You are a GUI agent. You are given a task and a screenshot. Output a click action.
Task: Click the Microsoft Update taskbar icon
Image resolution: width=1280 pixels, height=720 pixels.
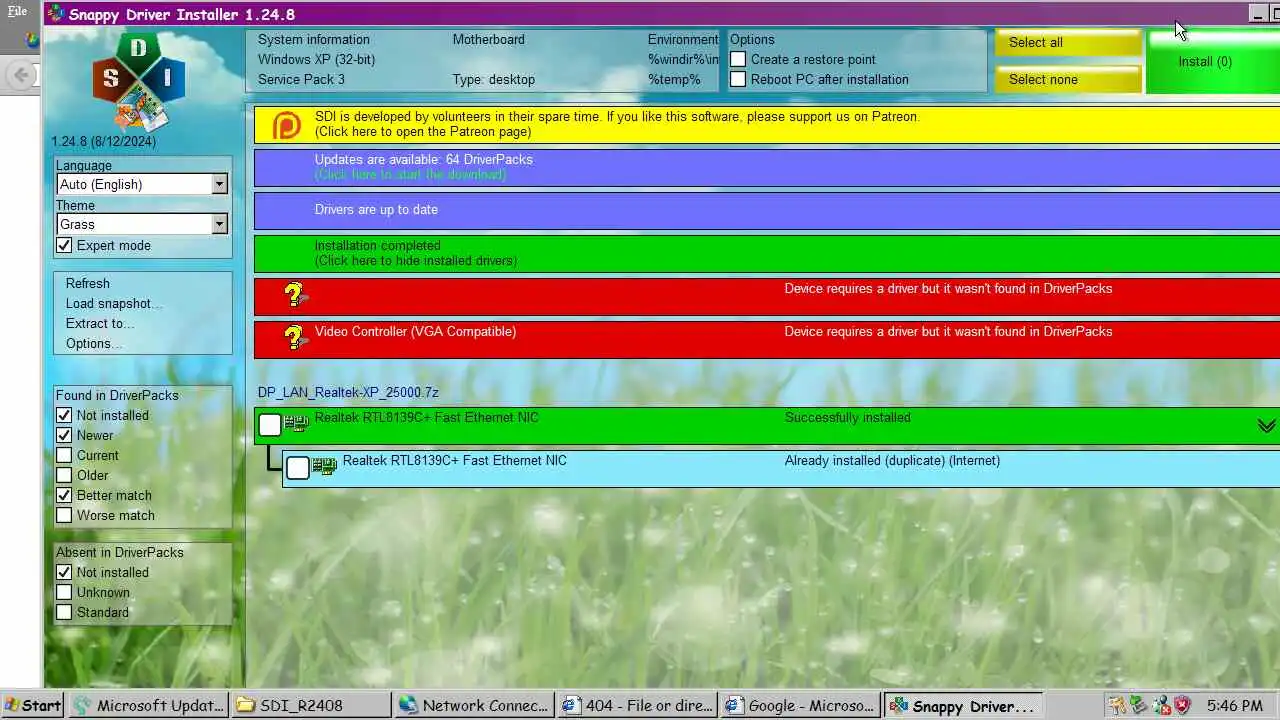click(x=83, y=705)
